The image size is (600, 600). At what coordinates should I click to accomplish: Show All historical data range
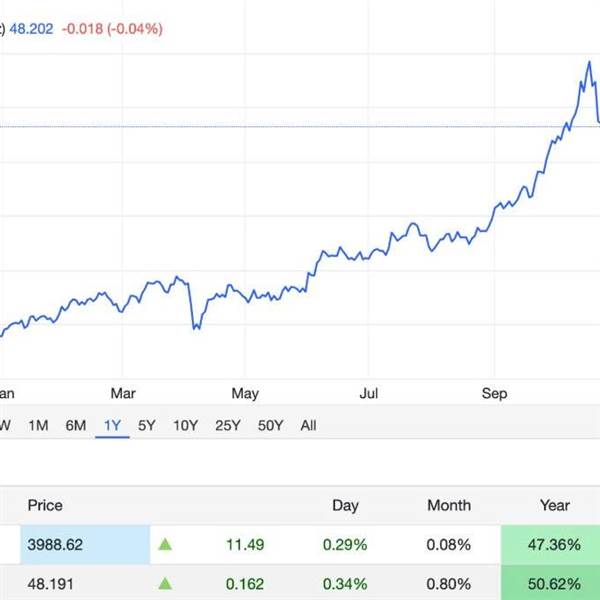coord(308,425)
